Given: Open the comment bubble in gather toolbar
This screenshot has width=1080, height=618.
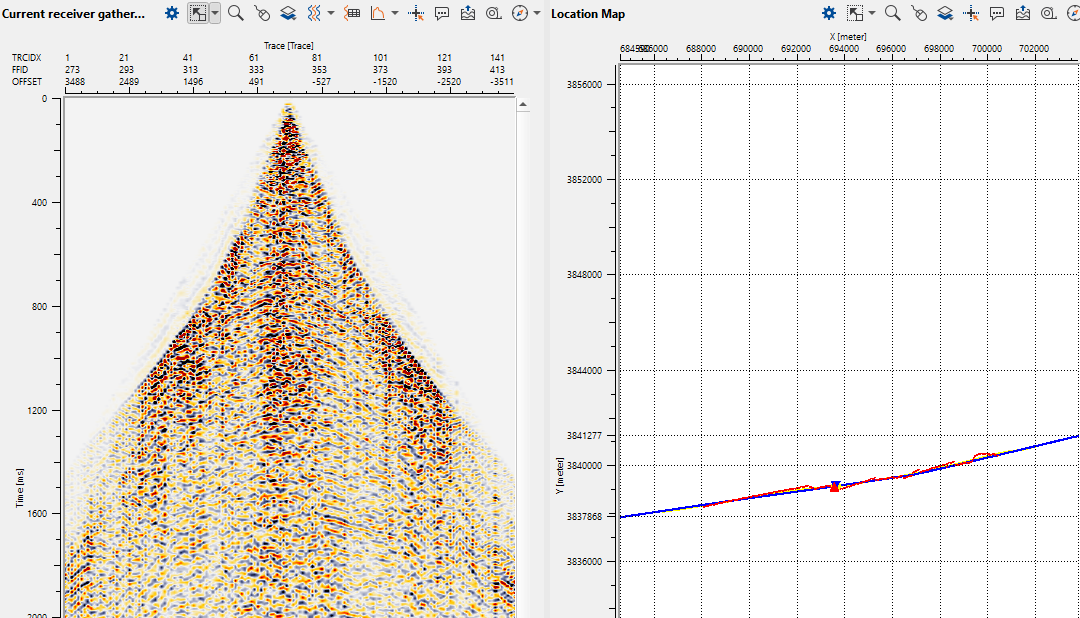Looking at the screenshot, I should [442, 13].
